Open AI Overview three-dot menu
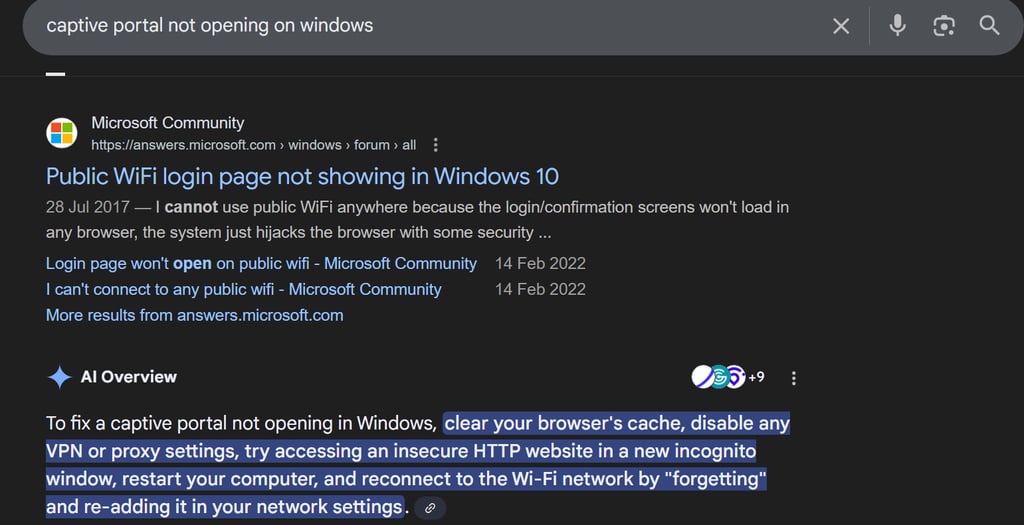 [x=793, y=378]
